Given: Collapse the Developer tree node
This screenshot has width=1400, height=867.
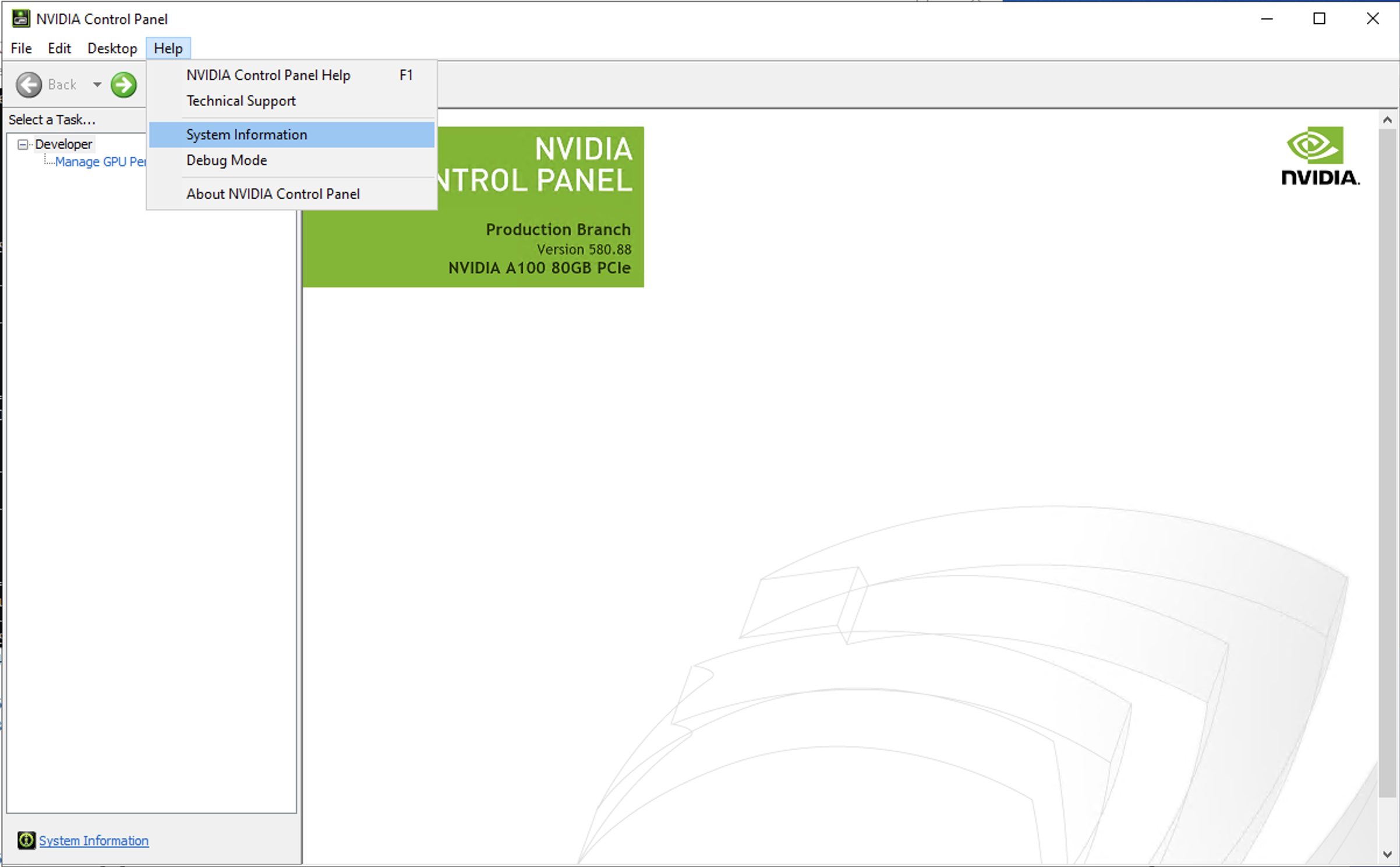Looking at the screenshot, I should coord(23,144).
